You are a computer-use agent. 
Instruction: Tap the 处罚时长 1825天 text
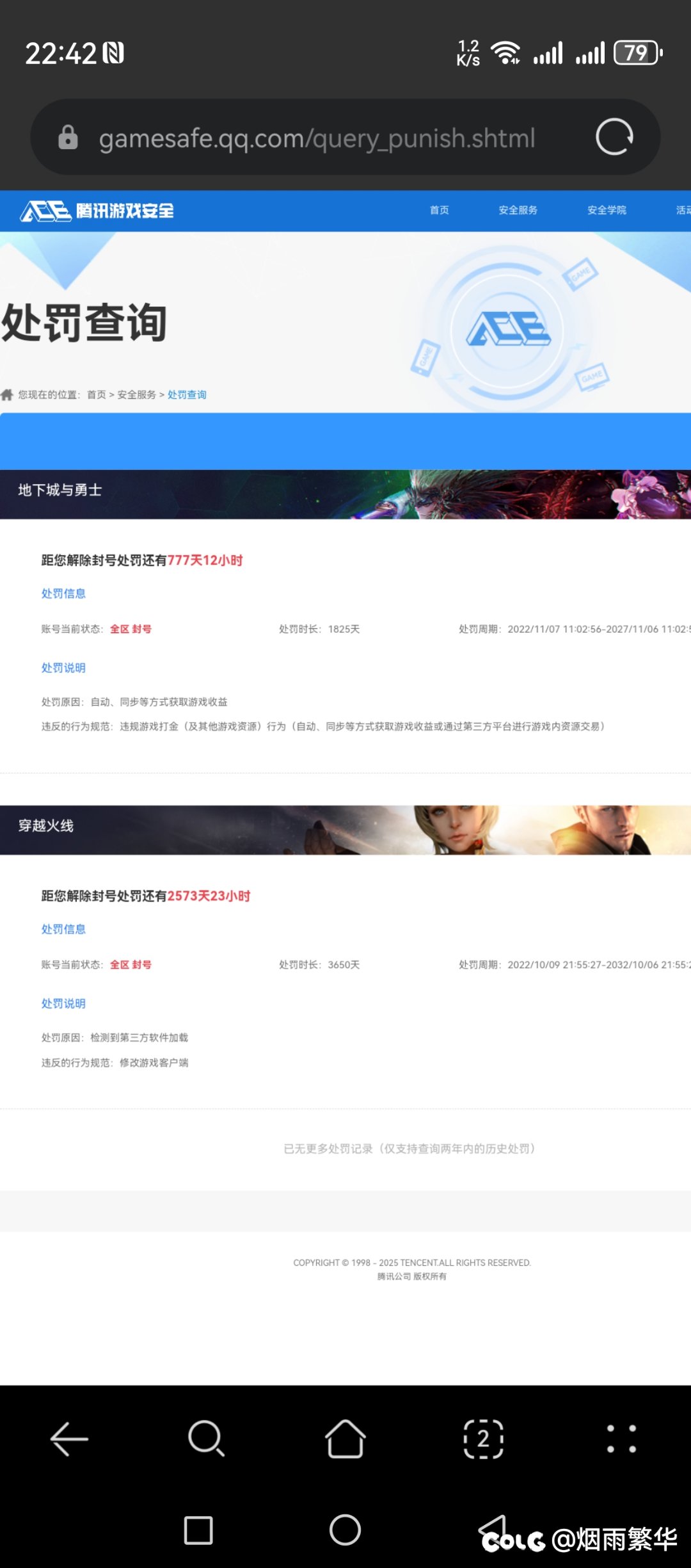[319, 629]
